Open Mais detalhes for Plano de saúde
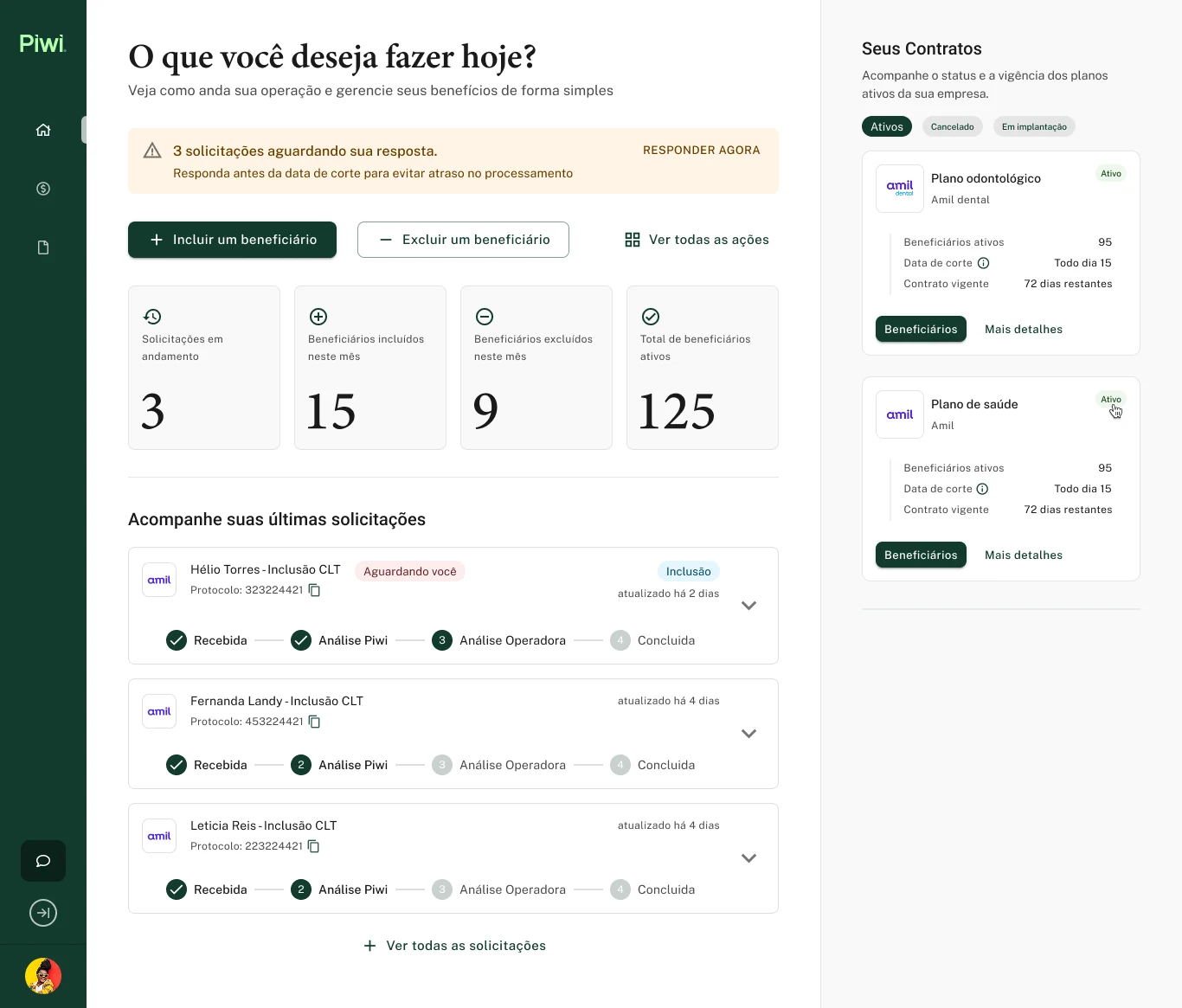This screenshot has width=1182, height=1008. pyautogui.click(x=1024, y=555)
